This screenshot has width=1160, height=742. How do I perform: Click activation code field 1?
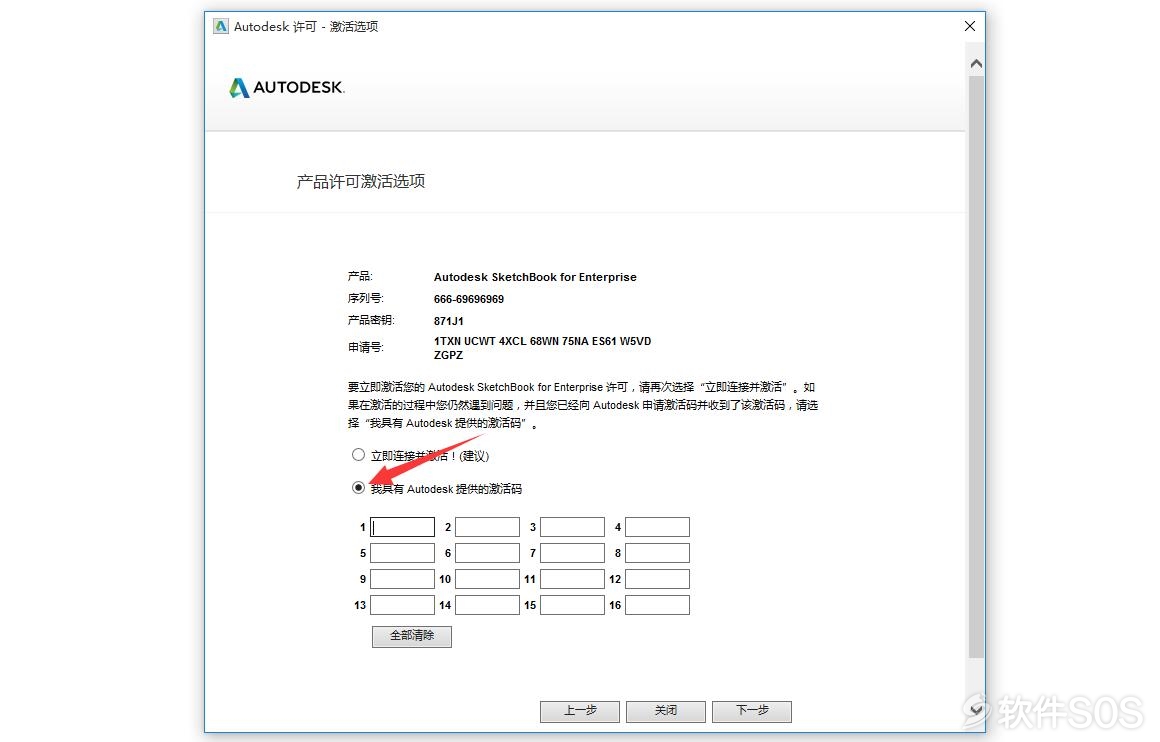click(402, 527)
